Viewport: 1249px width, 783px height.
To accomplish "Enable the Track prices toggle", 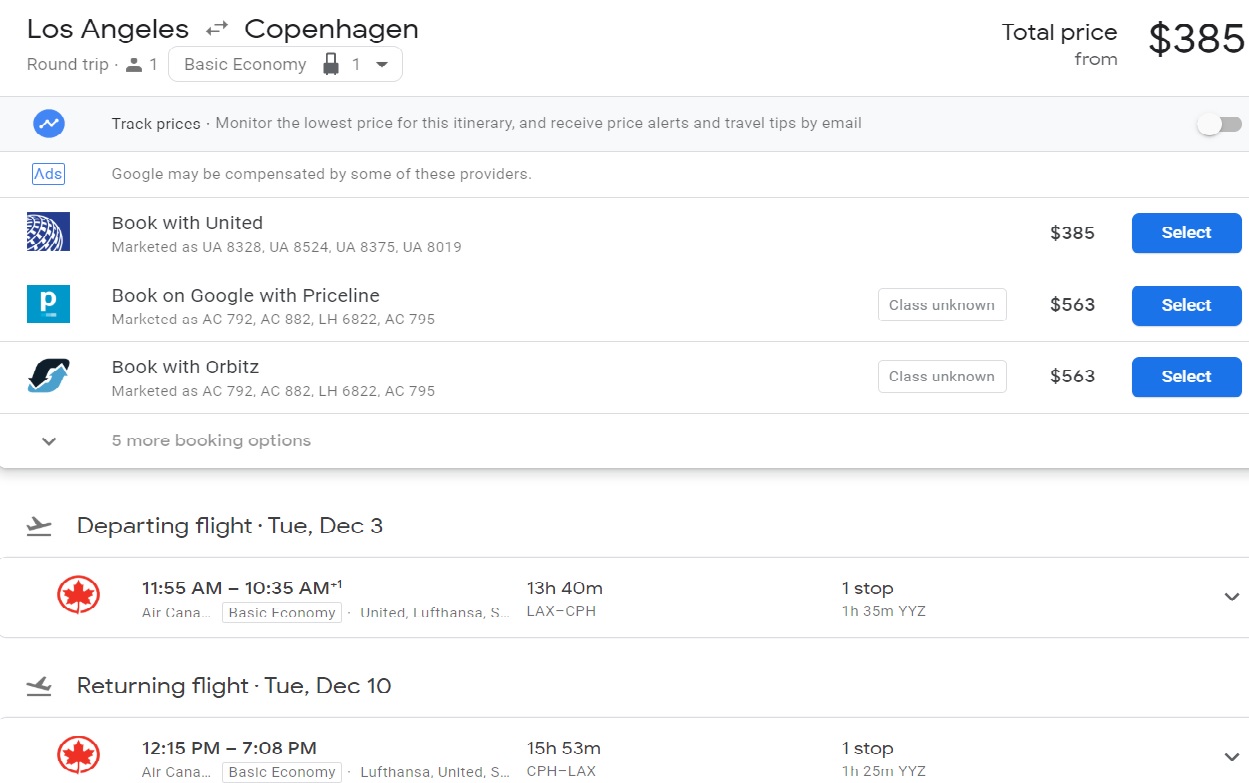I will [1219, 124].
